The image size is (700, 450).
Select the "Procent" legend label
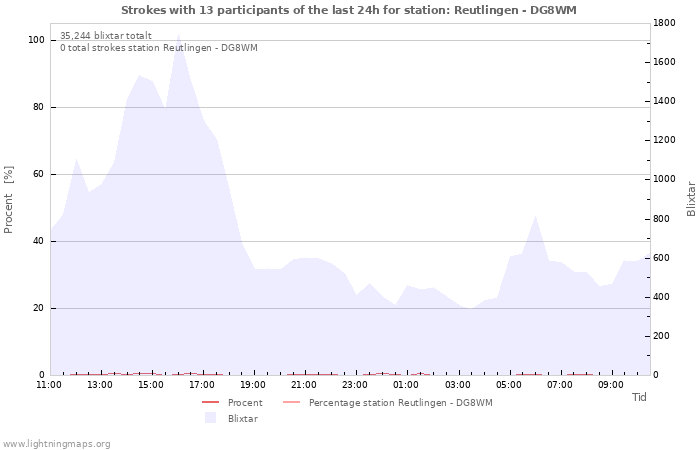pyautogui.click(x=245, y=403)
